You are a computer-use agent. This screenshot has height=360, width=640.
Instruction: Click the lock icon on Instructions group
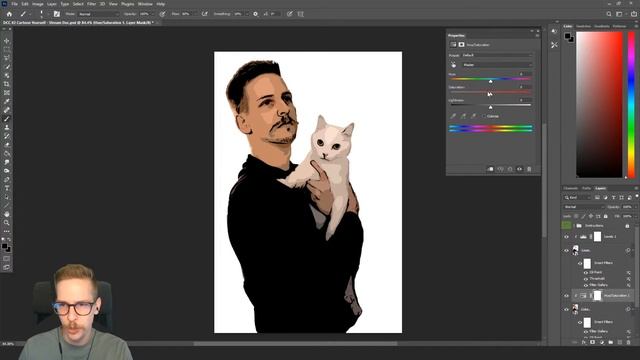tap(627, 226)
